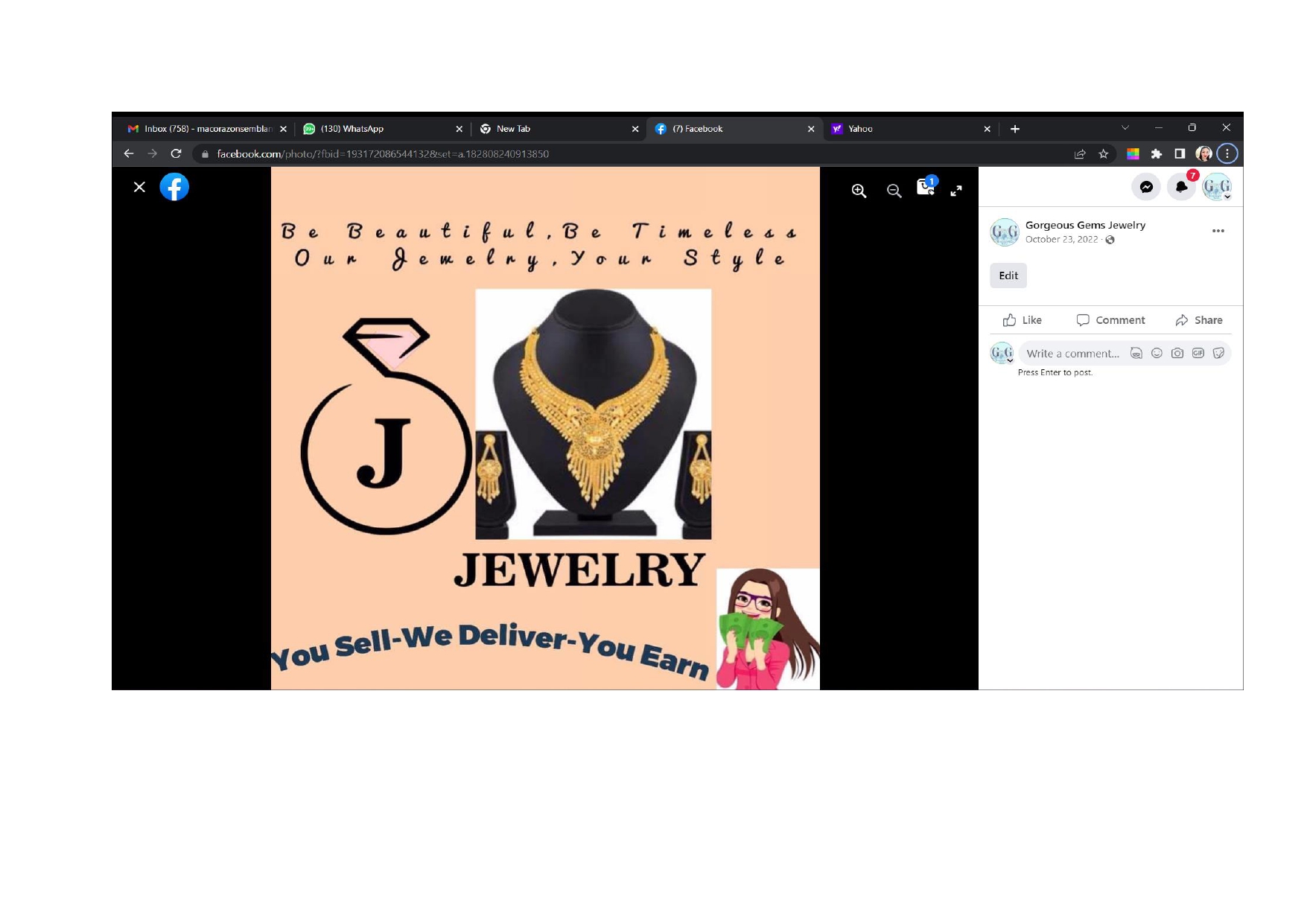
Task: Zoom in on the photo
Action: pos(859,191)
